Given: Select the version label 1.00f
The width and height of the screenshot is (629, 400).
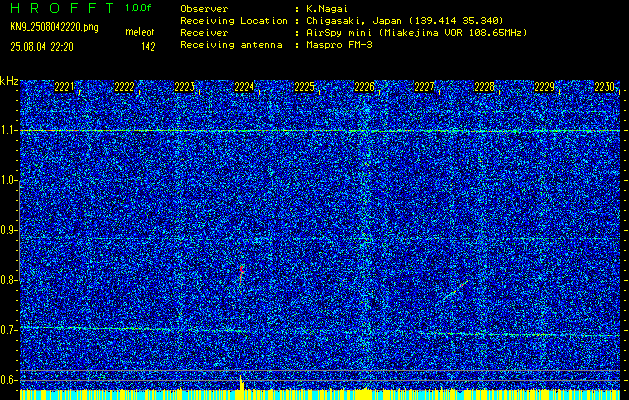Looking at the screenshot, I should click(138, 8).
